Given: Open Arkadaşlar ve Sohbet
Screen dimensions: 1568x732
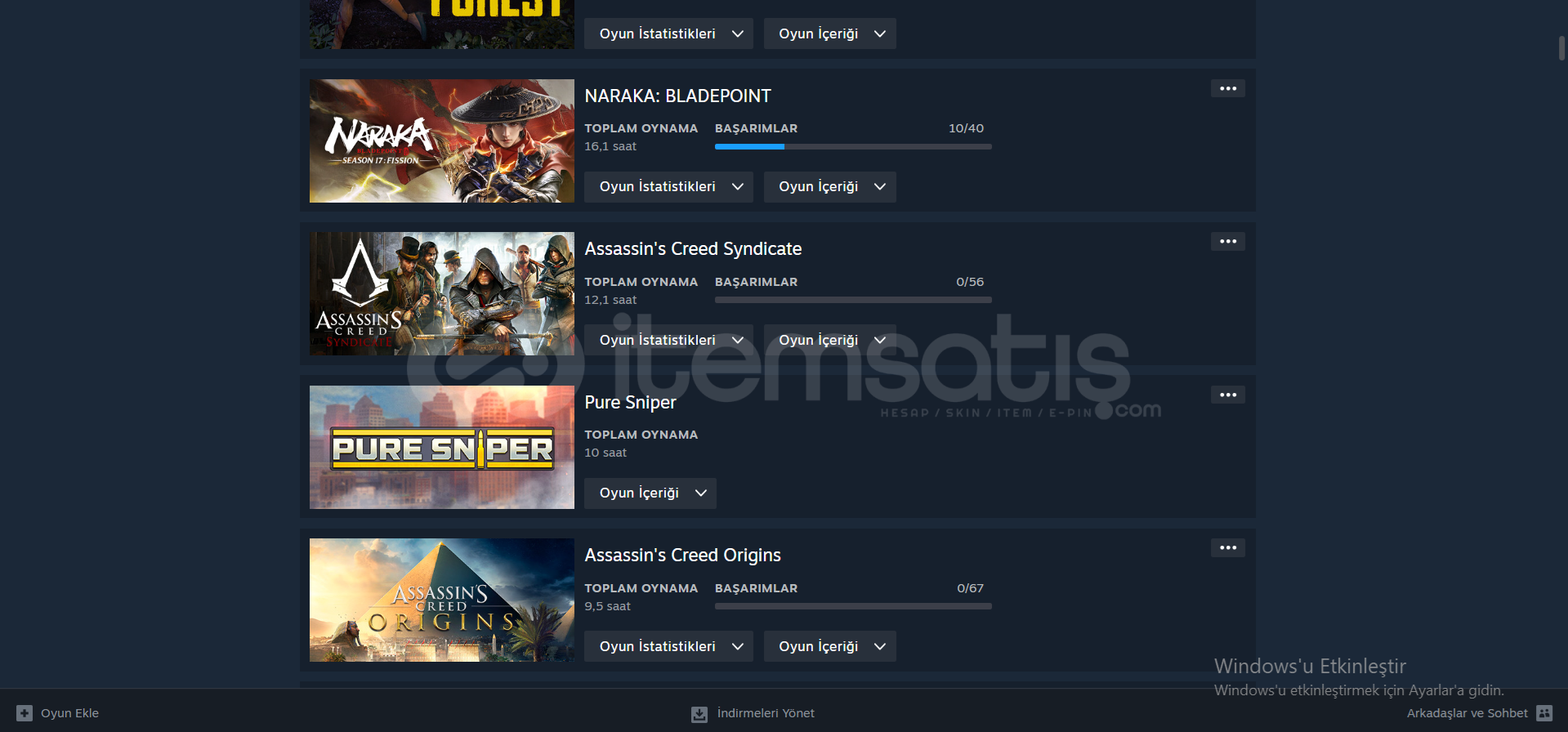Looking at the screenshot, I should [1467, 713].
